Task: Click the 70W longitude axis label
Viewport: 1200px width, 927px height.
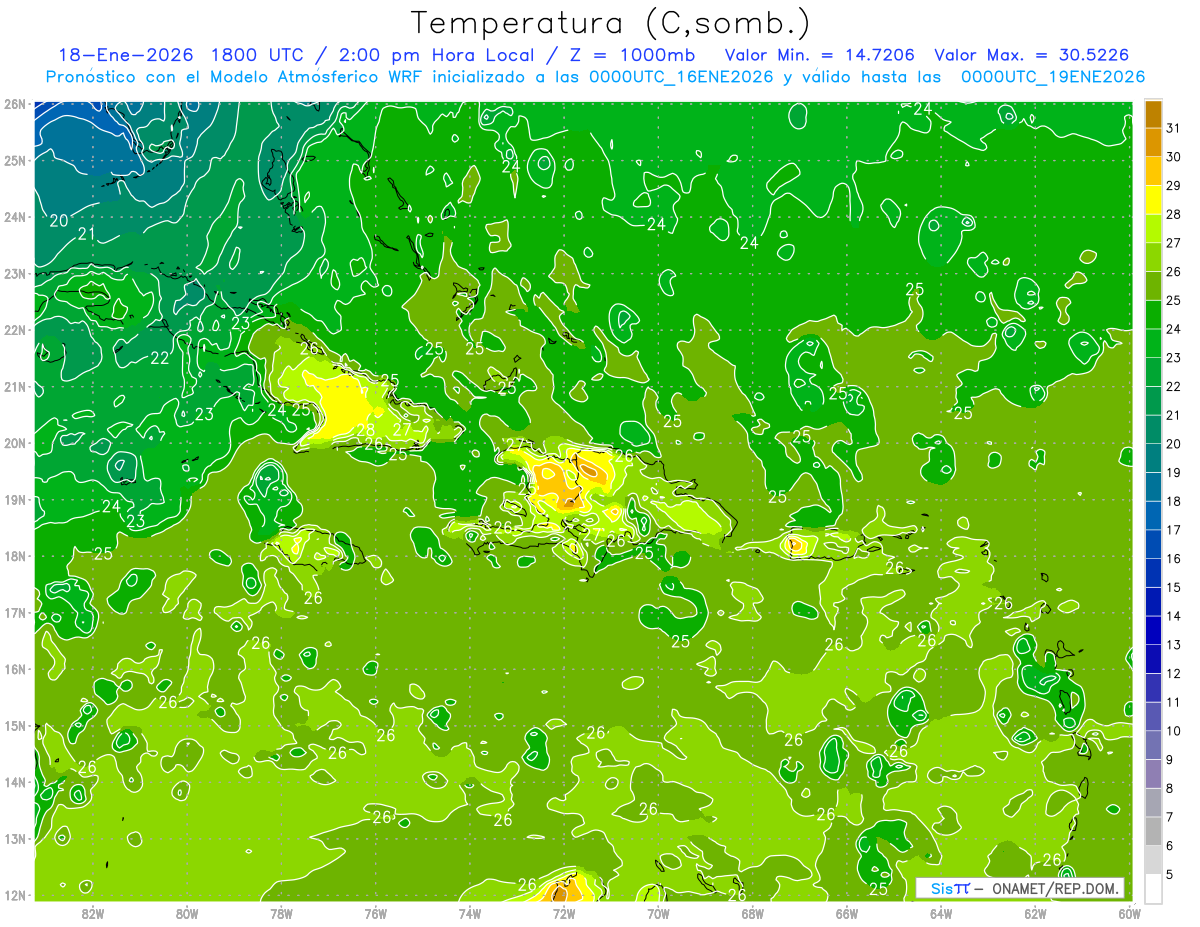Action: coord(658,913)
